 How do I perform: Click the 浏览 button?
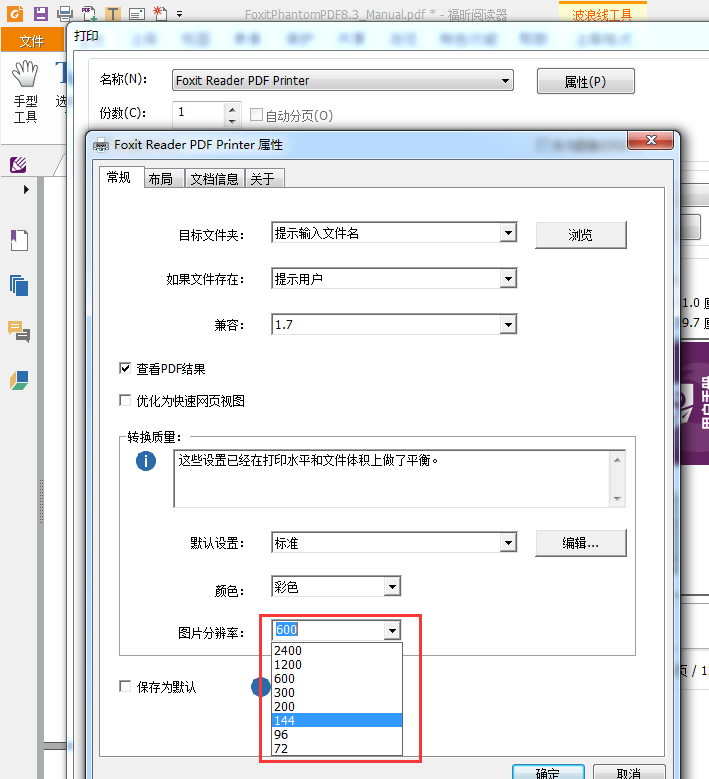pyautogui.click(x=580, y=234)
